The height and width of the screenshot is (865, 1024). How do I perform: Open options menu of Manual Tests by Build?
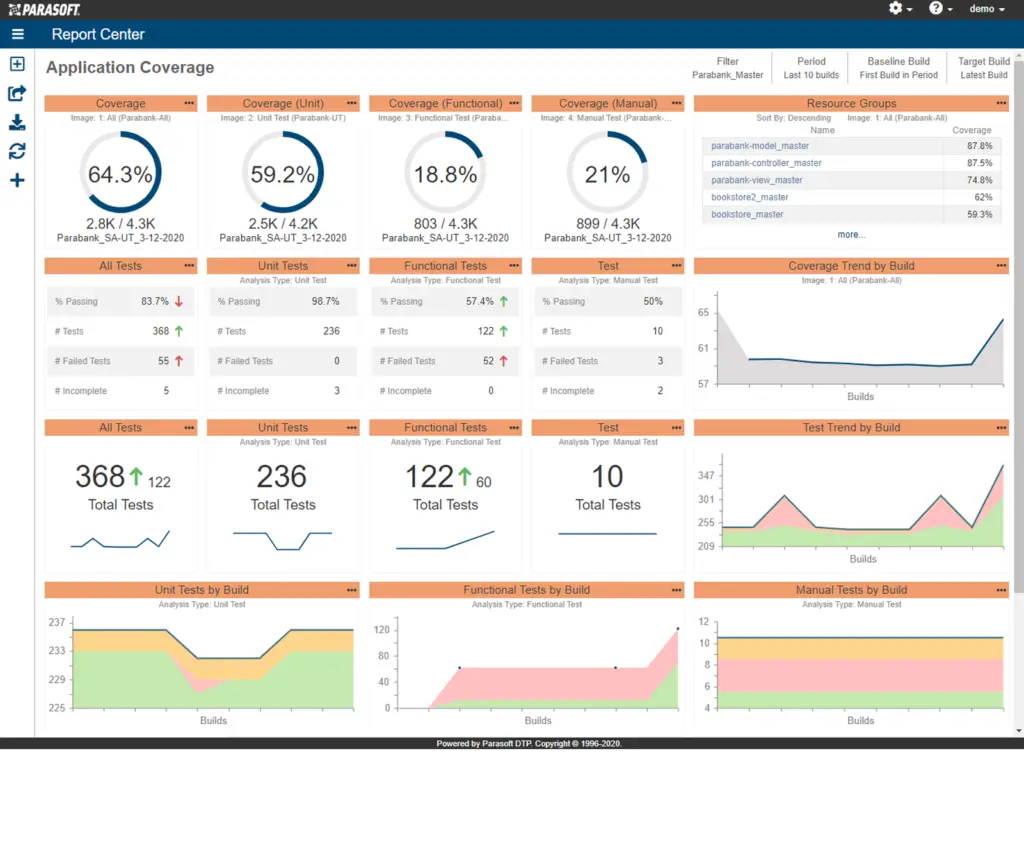coord(1000,590)
